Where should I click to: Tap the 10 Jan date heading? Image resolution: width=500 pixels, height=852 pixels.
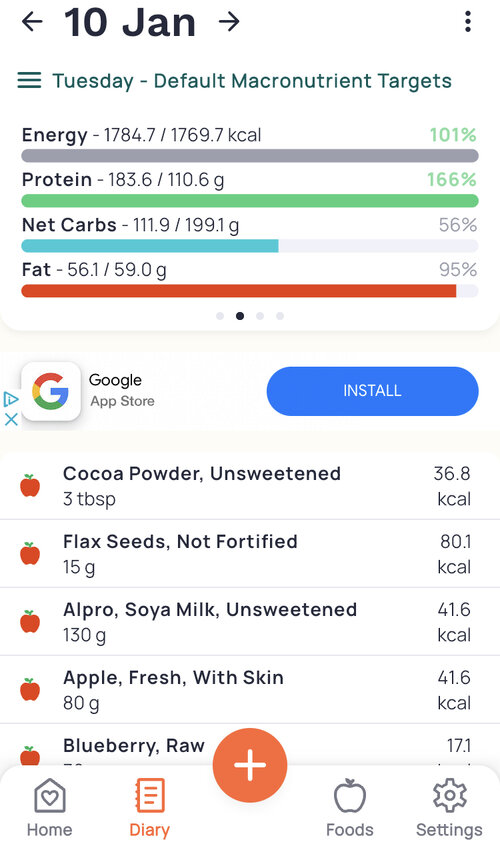click(x=130, y=23)
